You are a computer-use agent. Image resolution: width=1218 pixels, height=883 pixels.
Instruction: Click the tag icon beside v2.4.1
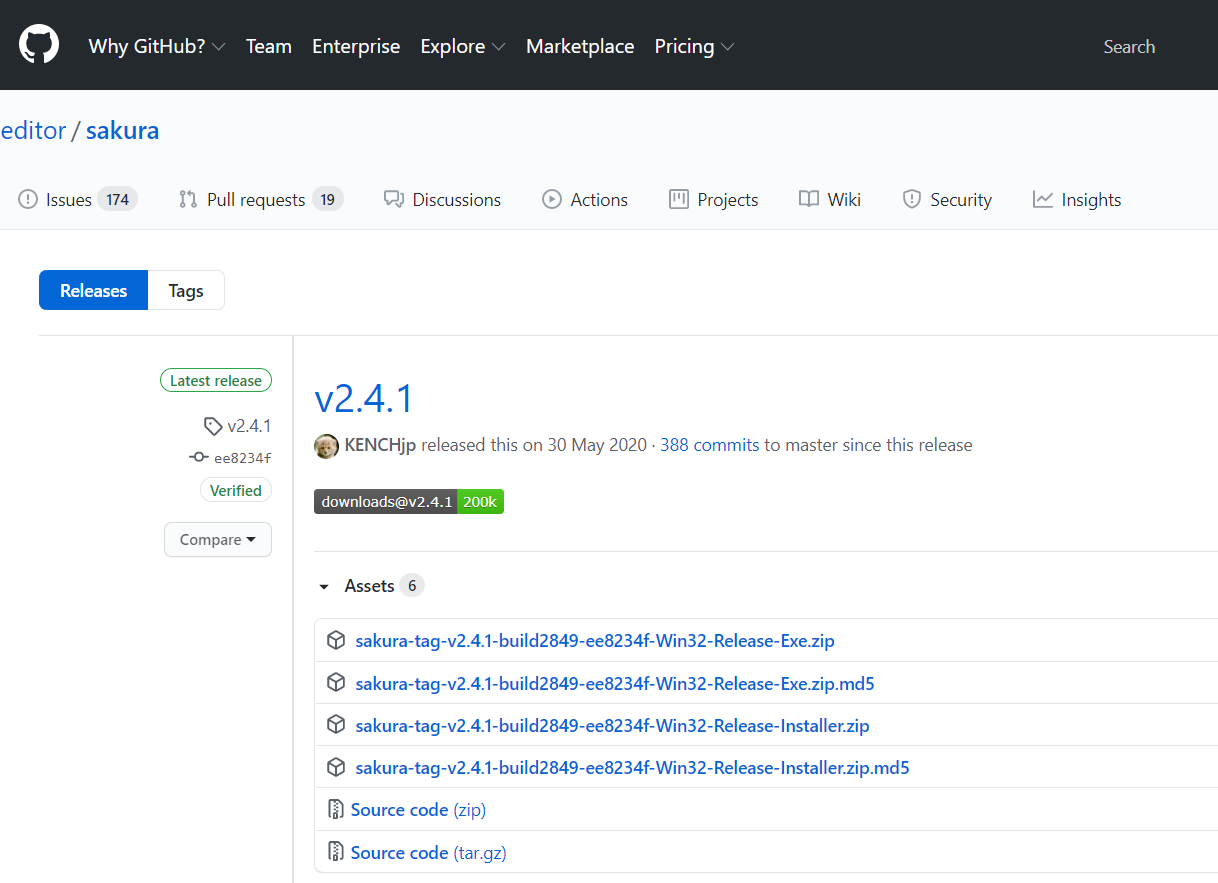(x=213, y=426)
